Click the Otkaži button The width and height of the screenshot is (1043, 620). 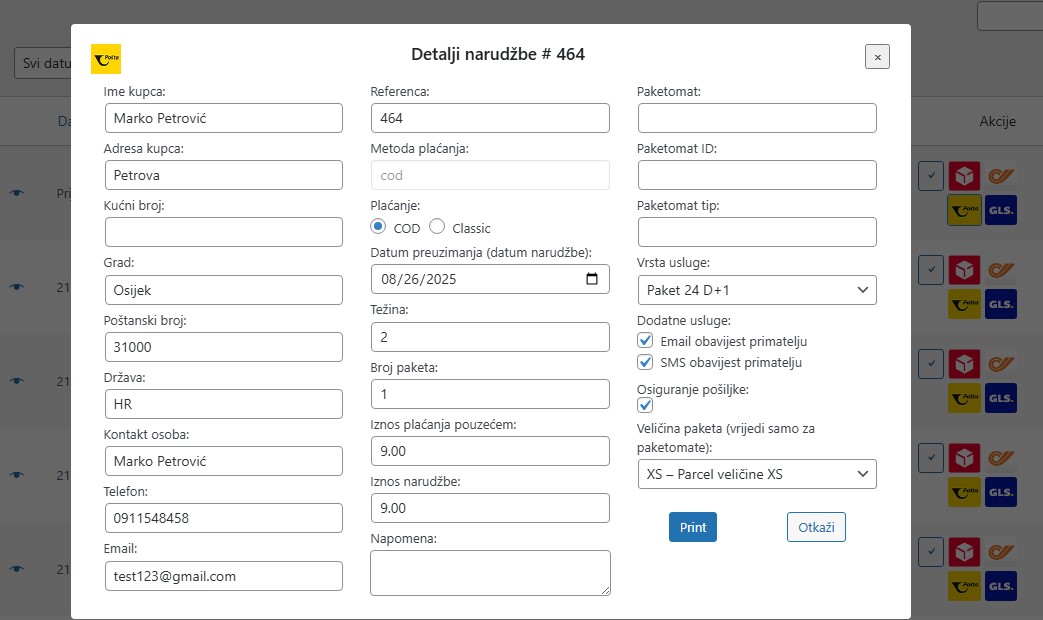816,527
